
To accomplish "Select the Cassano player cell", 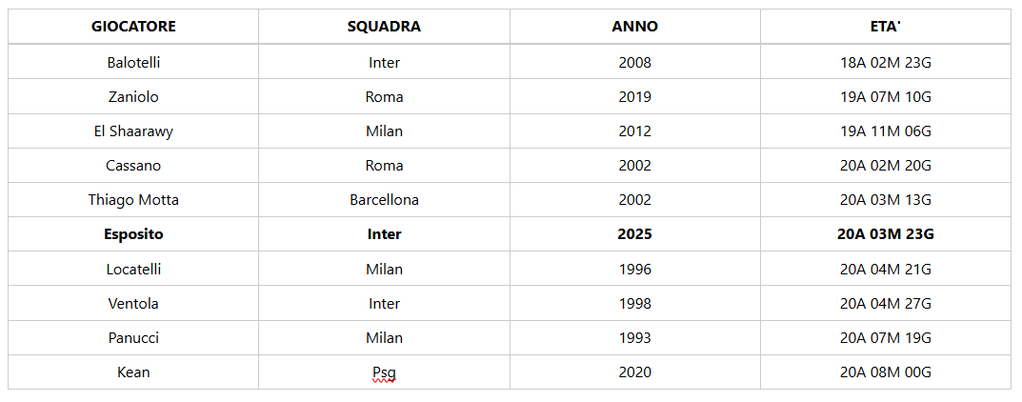I will pyautogui.click(x=133, y=165).
